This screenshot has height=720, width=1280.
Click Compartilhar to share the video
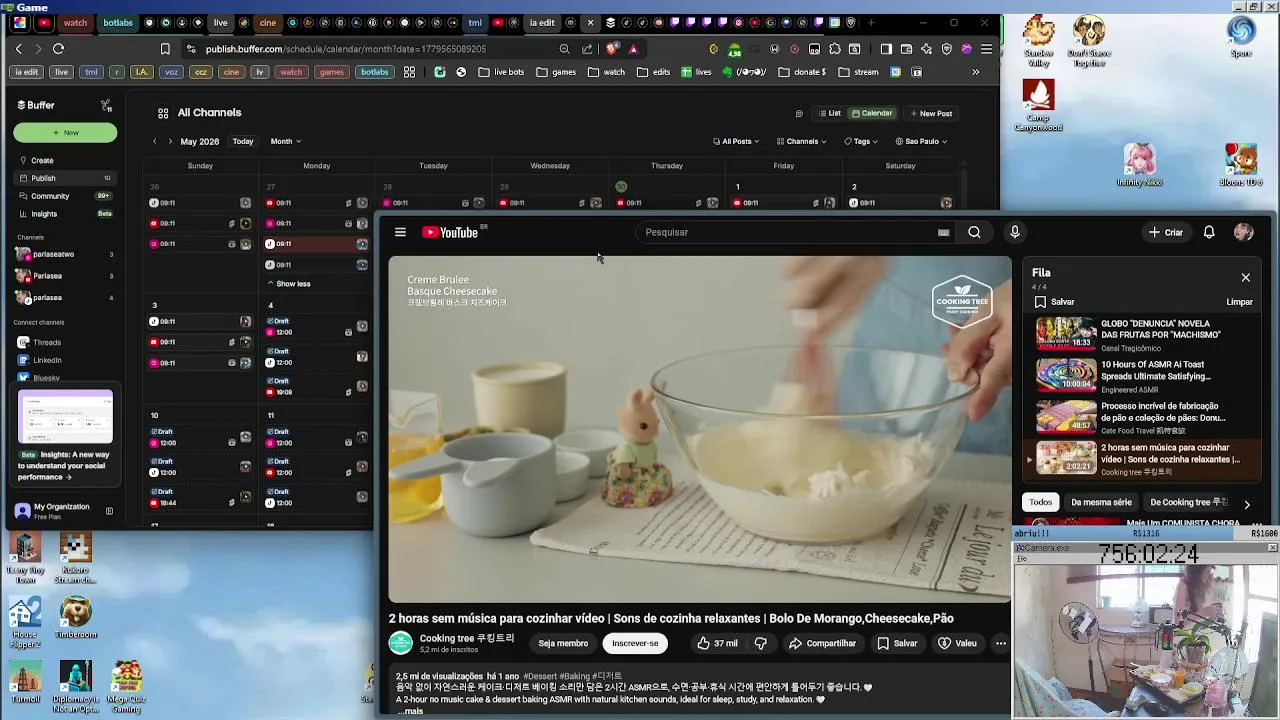pyautogui.click(x=822, y=643)
